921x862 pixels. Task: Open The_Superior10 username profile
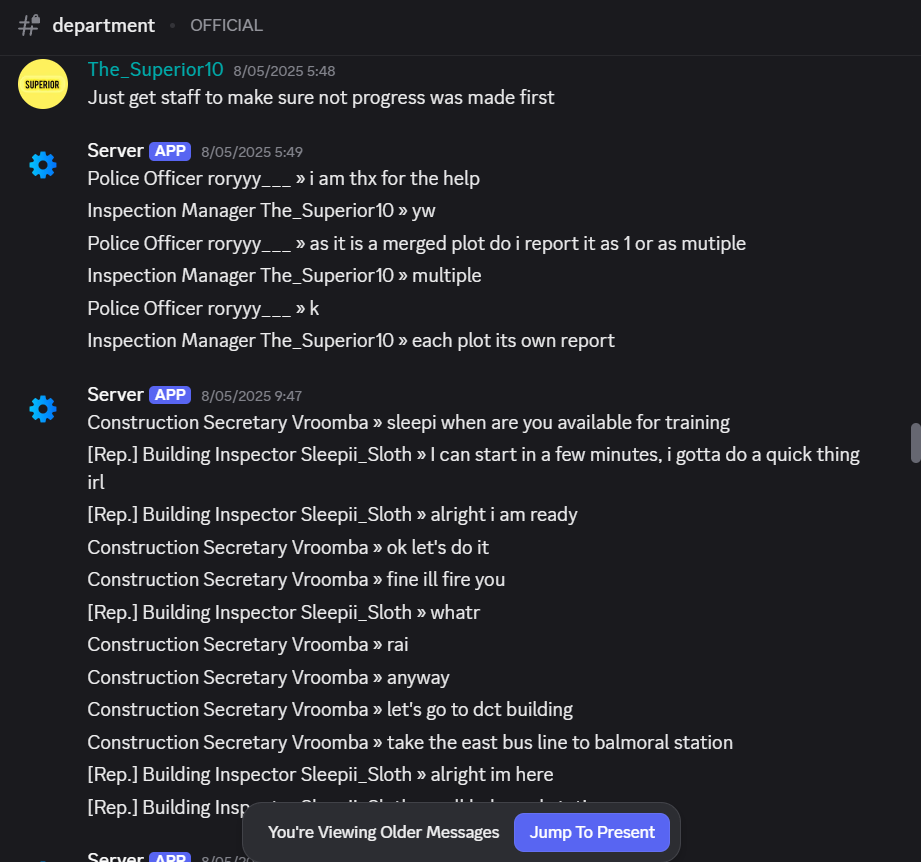[155, 69]
